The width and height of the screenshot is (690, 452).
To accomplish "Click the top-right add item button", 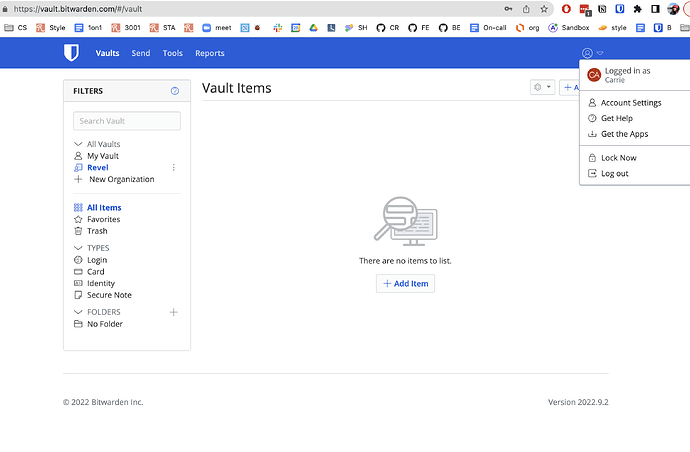I will click(570, 87).
